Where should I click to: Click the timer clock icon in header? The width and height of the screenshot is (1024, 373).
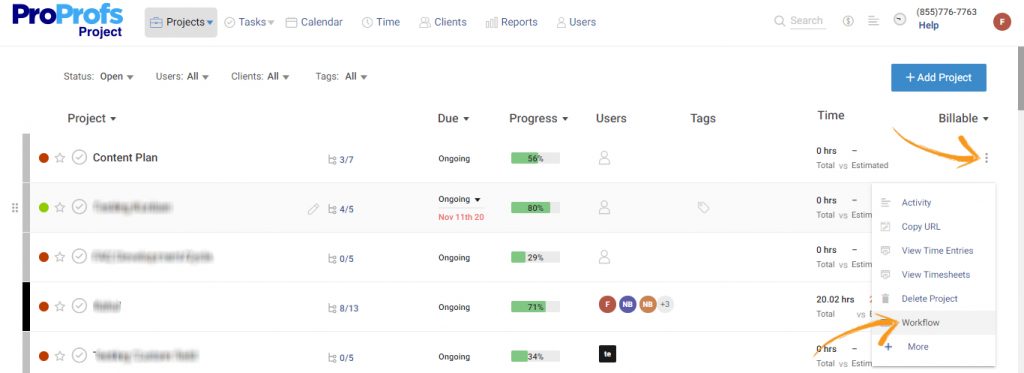click(900, 20)
